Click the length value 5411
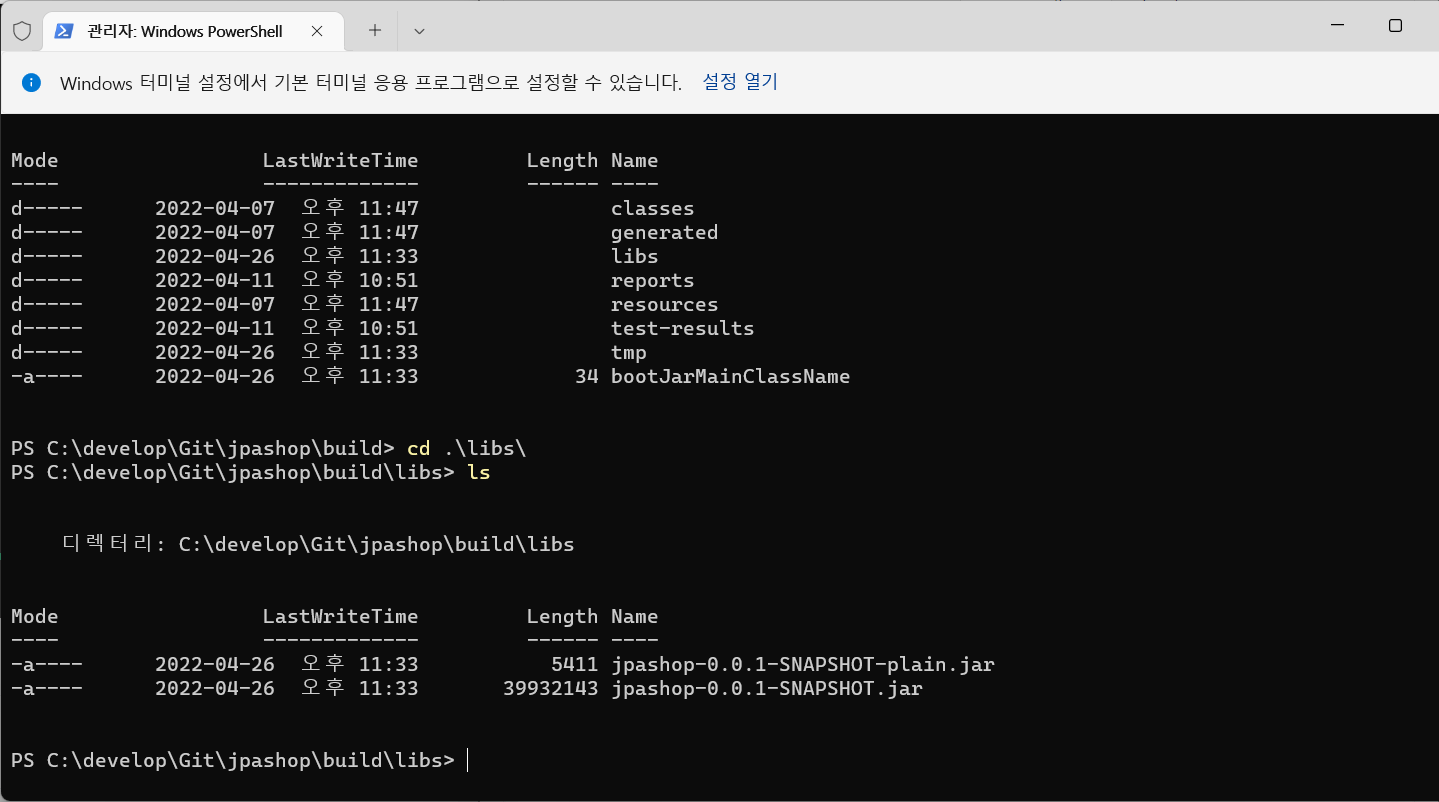The image size is (1439, 802). coord(575,664)
